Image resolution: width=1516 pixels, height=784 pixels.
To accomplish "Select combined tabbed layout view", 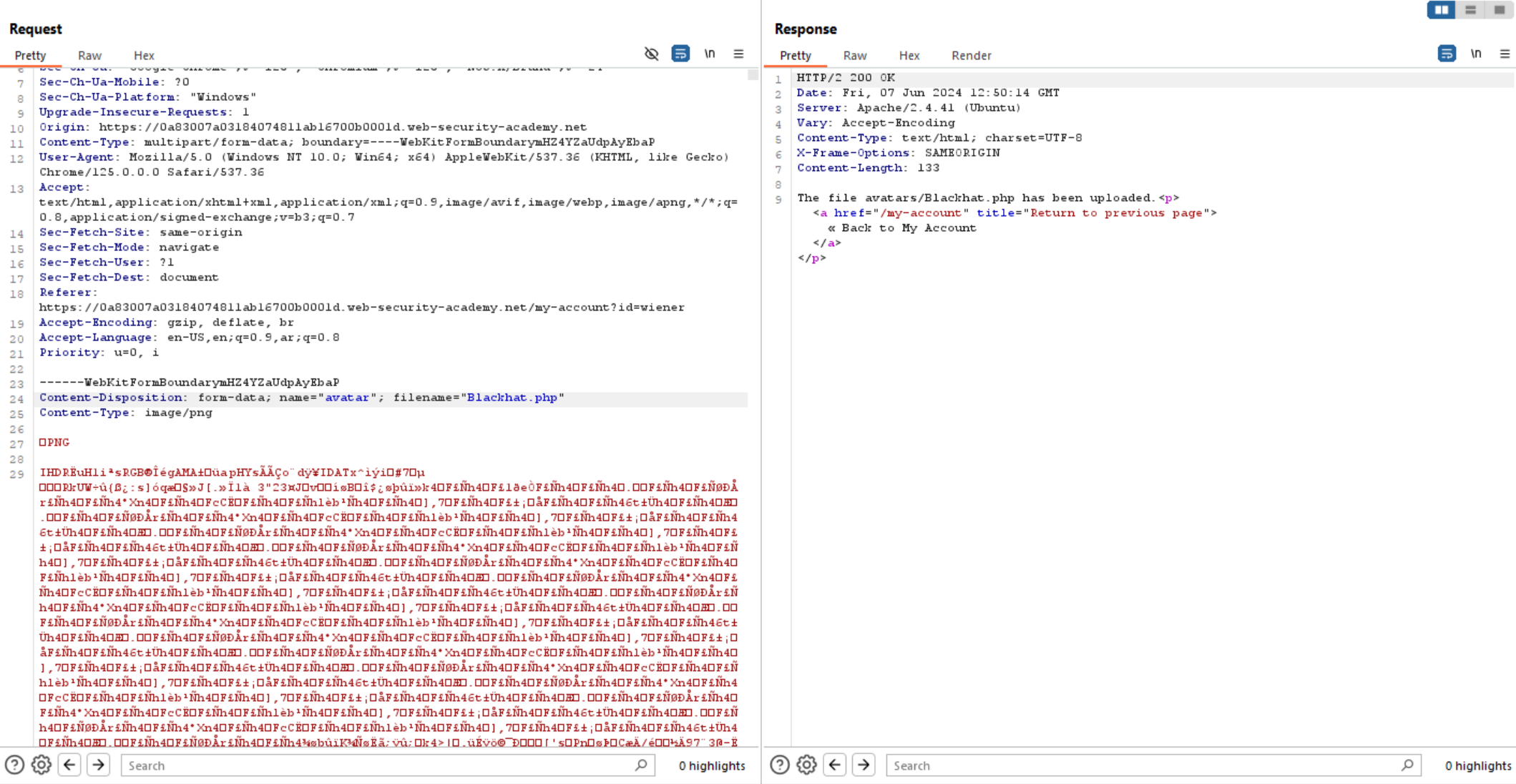I will (1499, 10).
